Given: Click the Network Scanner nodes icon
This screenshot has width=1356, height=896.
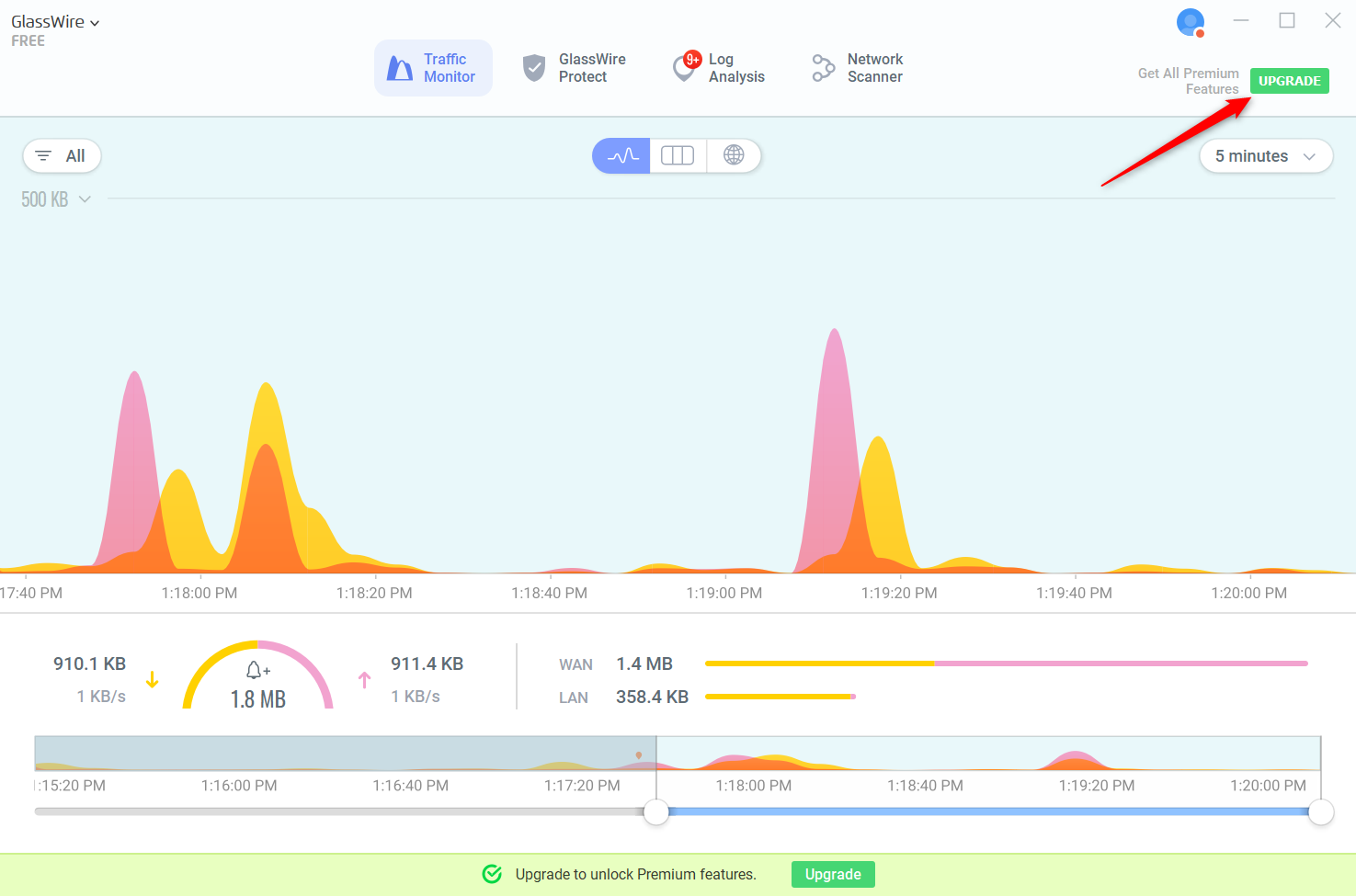Looking at the screenshot, I should tap(823, 68).
